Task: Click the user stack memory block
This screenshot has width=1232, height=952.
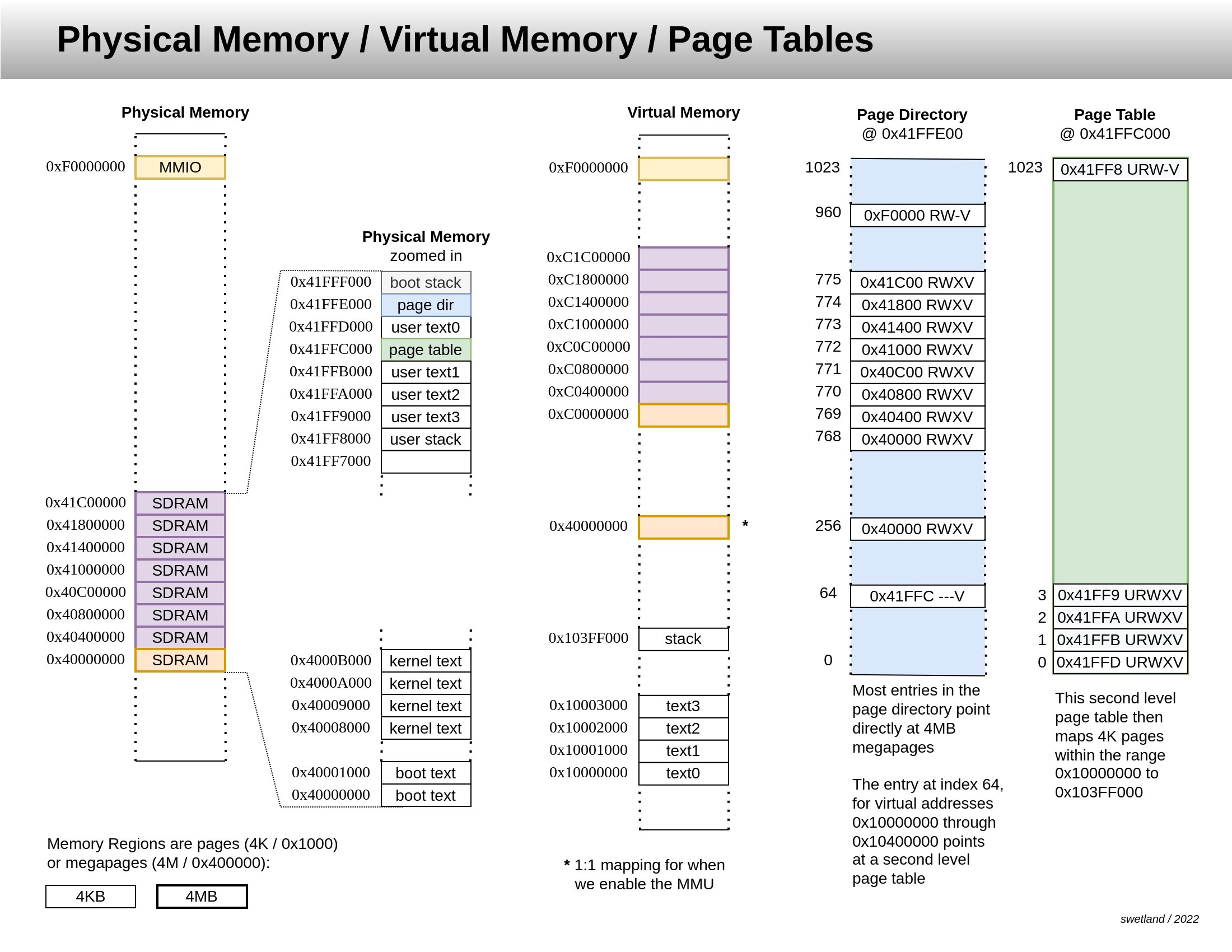Action: pyautogui.click(x=426, y=440)
